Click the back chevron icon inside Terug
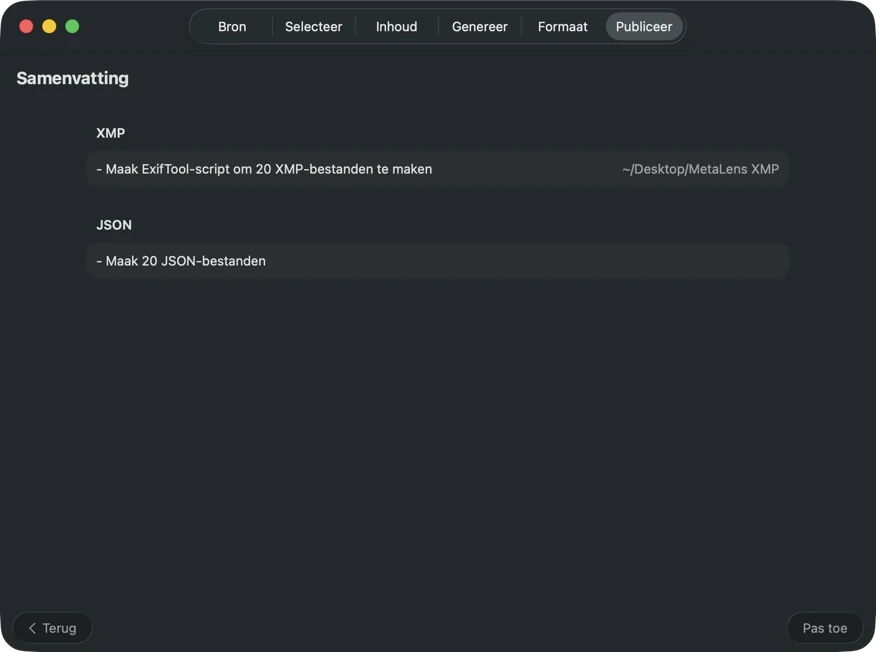The image size is (876, 652). [33, 627]
